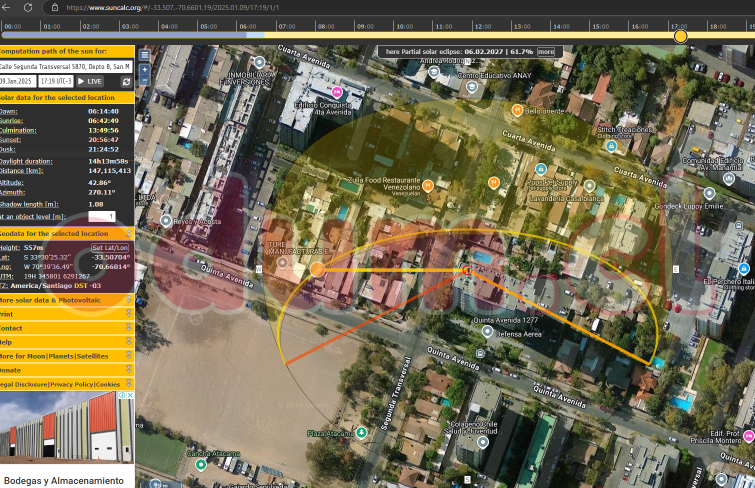755x488 pixels.
Task: Click the Set Lat/Lon button
Action: (110, 247)
